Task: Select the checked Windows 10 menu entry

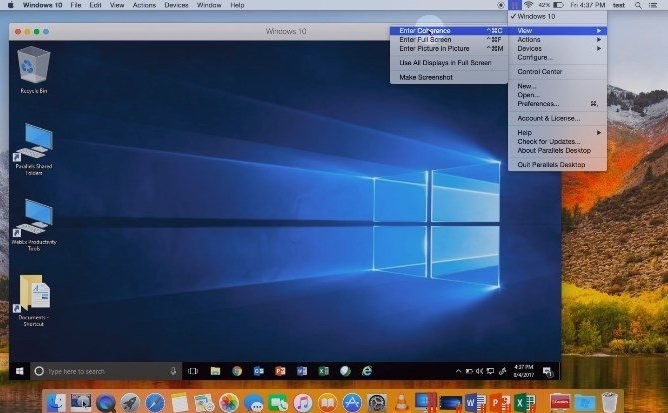Action: pos(538,17)
